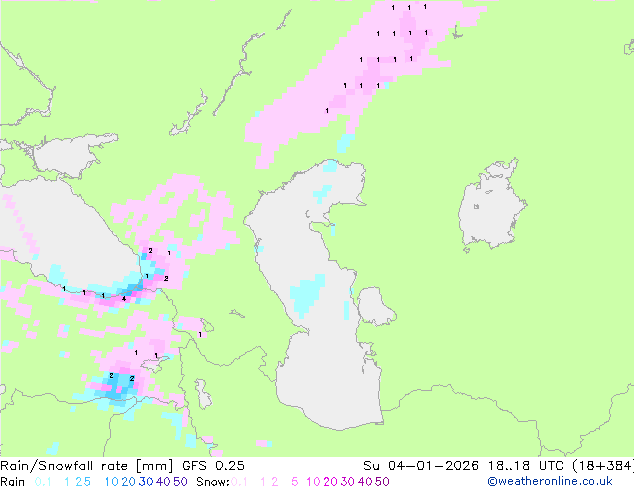Select the "GFS 0.25" model label

coord(213,466)
